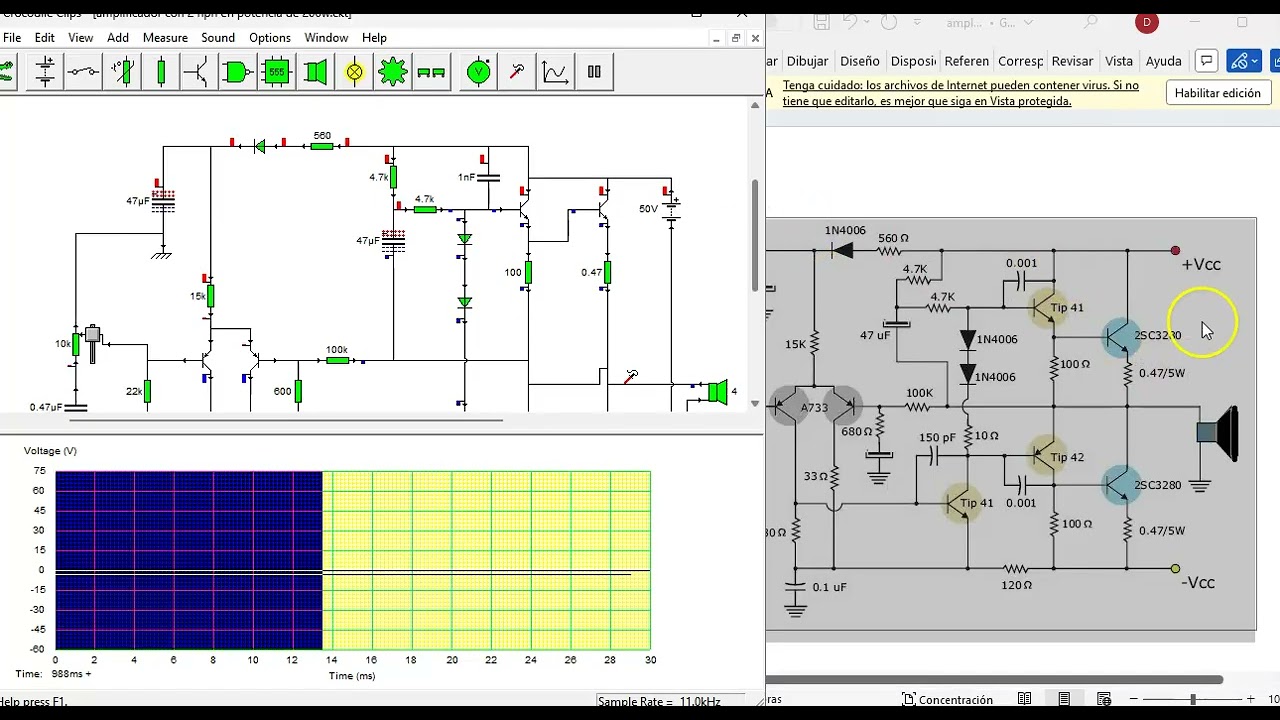Open the lamp and light outputs toolbar
1280x720 pixels.
click(355, 72)
